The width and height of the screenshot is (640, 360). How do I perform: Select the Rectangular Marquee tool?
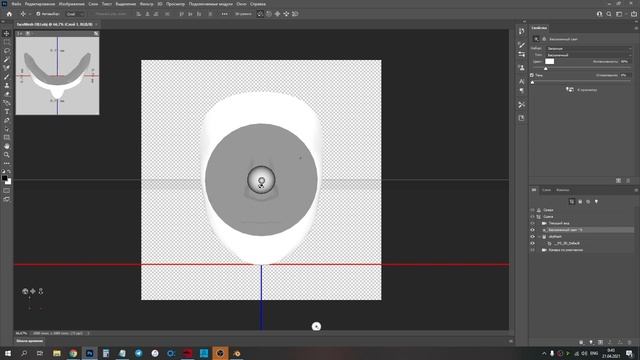(7, 42)
